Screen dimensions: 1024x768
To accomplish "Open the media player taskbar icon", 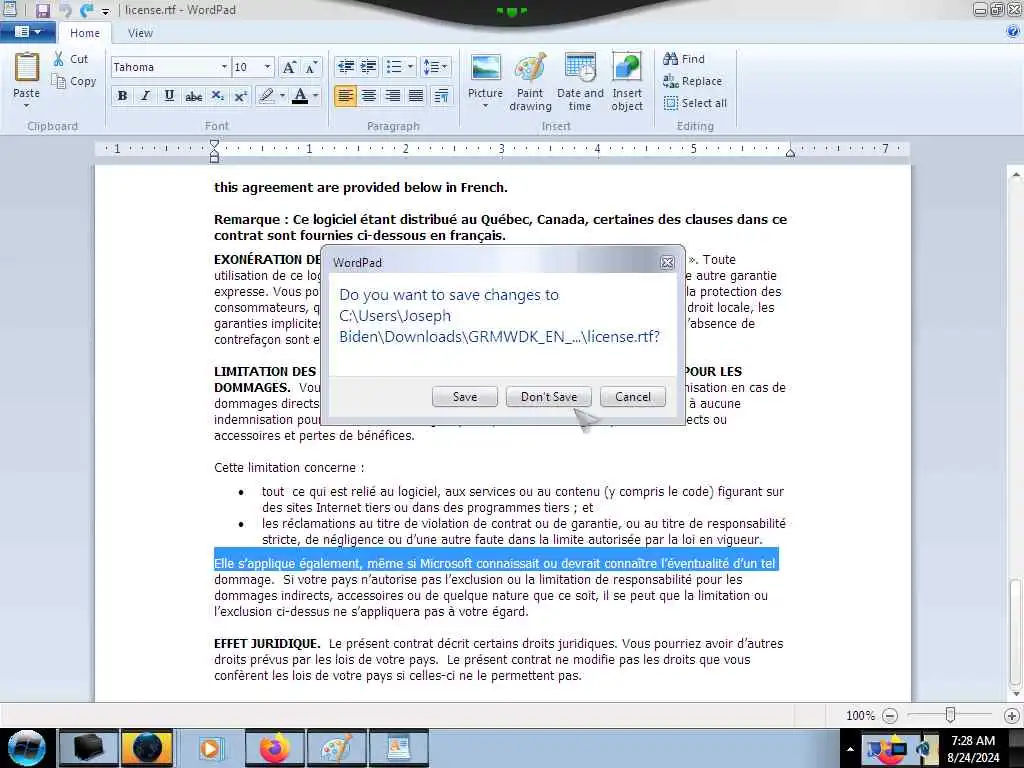I will click(x=210, y=748).
